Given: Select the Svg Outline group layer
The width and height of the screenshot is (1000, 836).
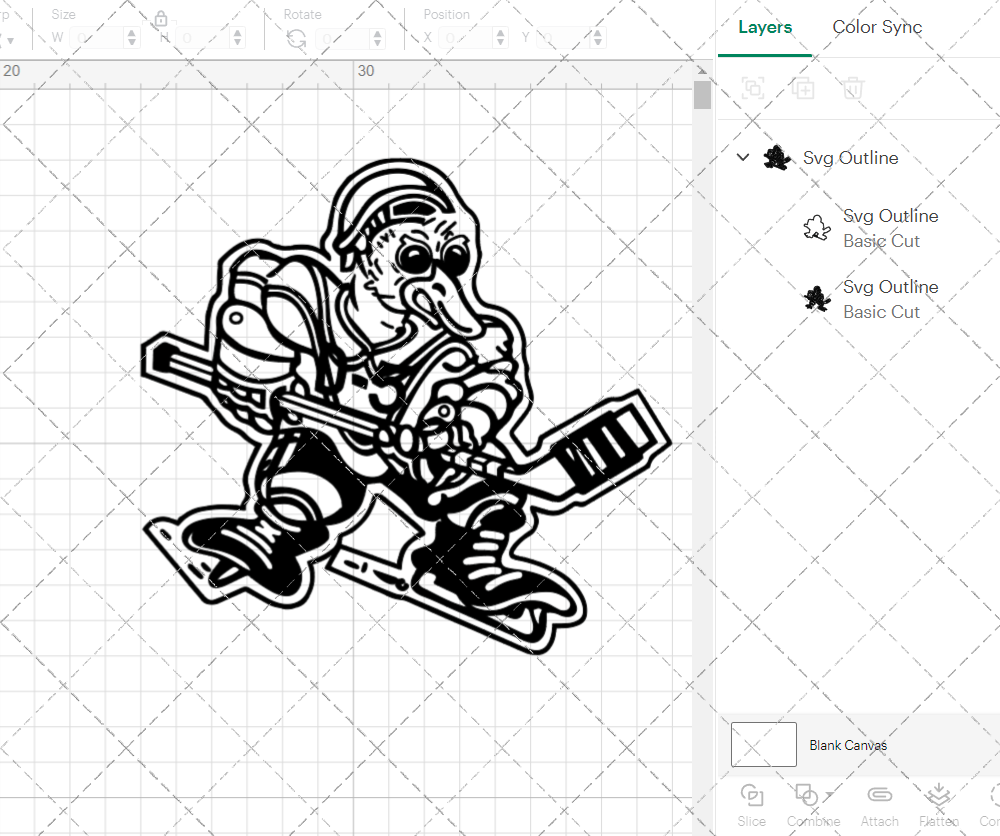Looking at the screenshot, I should pos(850,158).
